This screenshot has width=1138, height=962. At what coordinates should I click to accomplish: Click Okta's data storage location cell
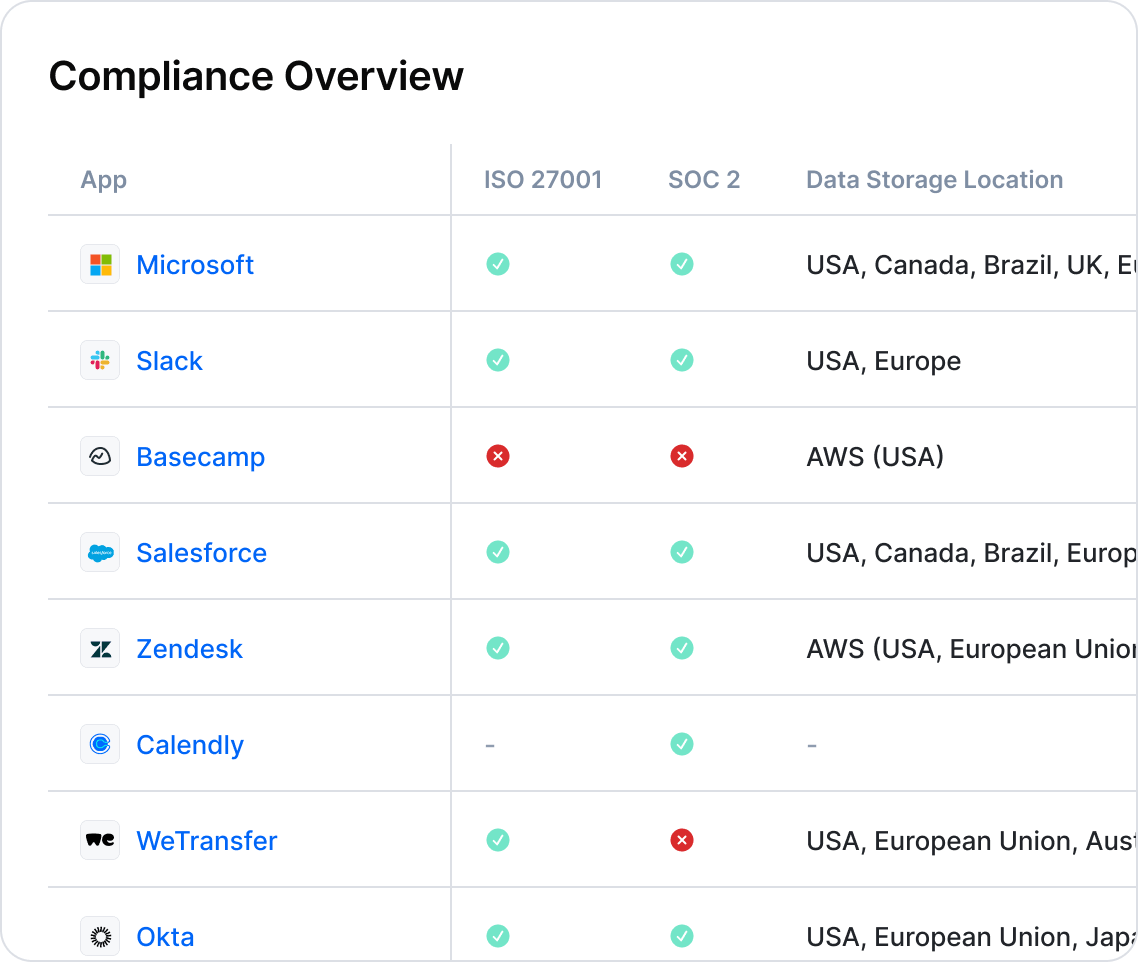coord(972,937)
